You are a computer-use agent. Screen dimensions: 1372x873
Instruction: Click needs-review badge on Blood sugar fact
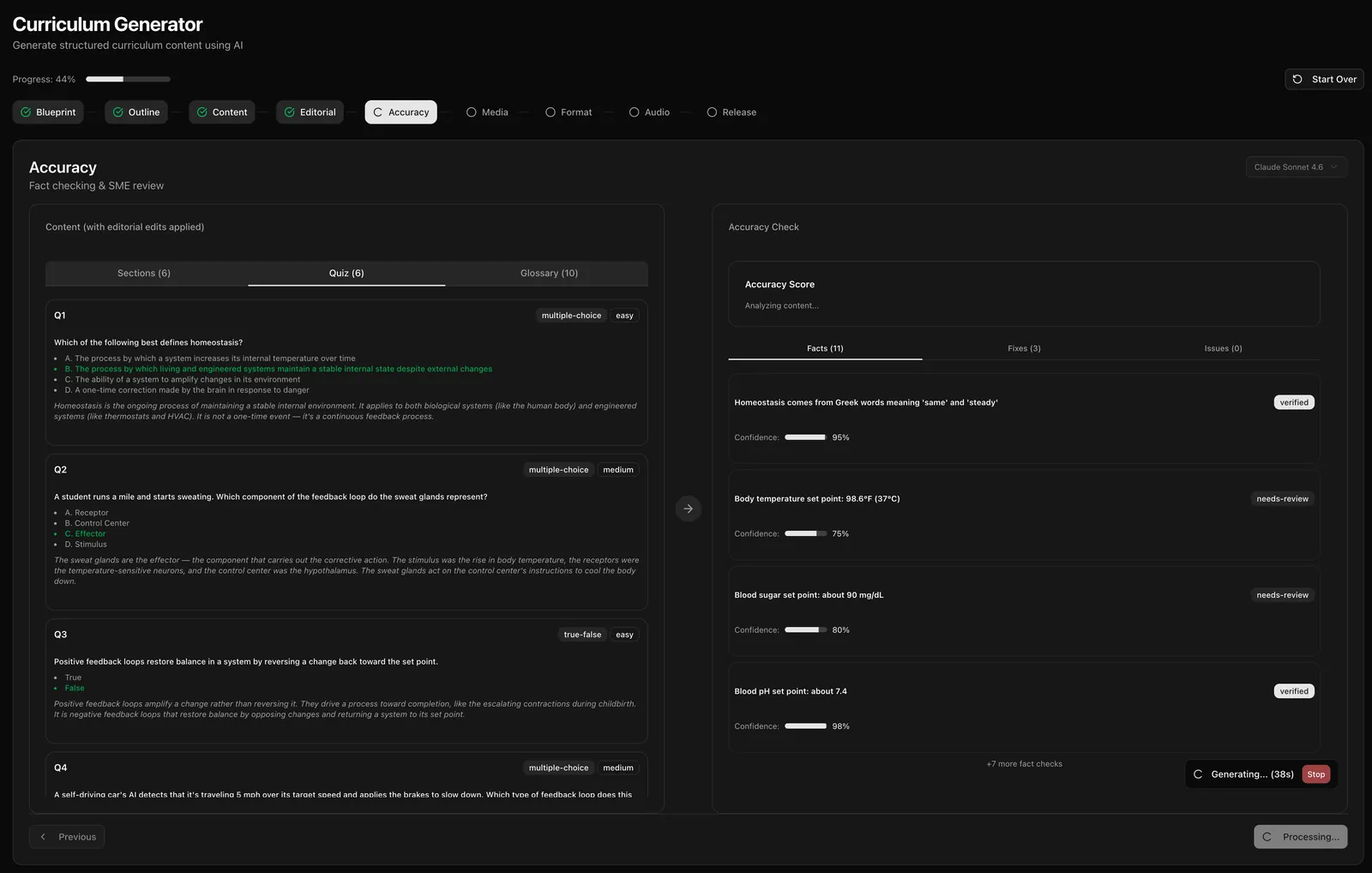tap(1282, 595)
